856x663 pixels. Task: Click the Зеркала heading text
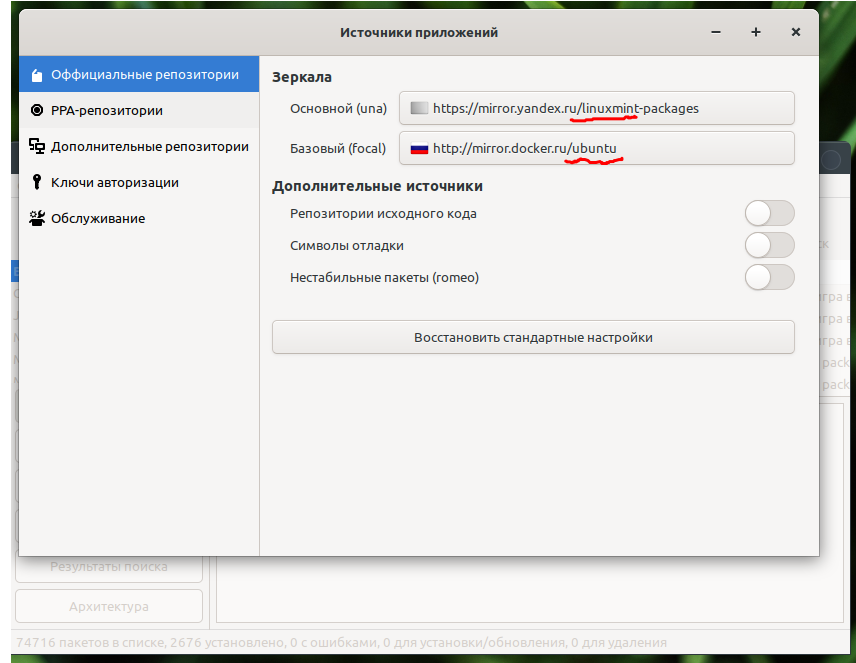pos(302,77)
